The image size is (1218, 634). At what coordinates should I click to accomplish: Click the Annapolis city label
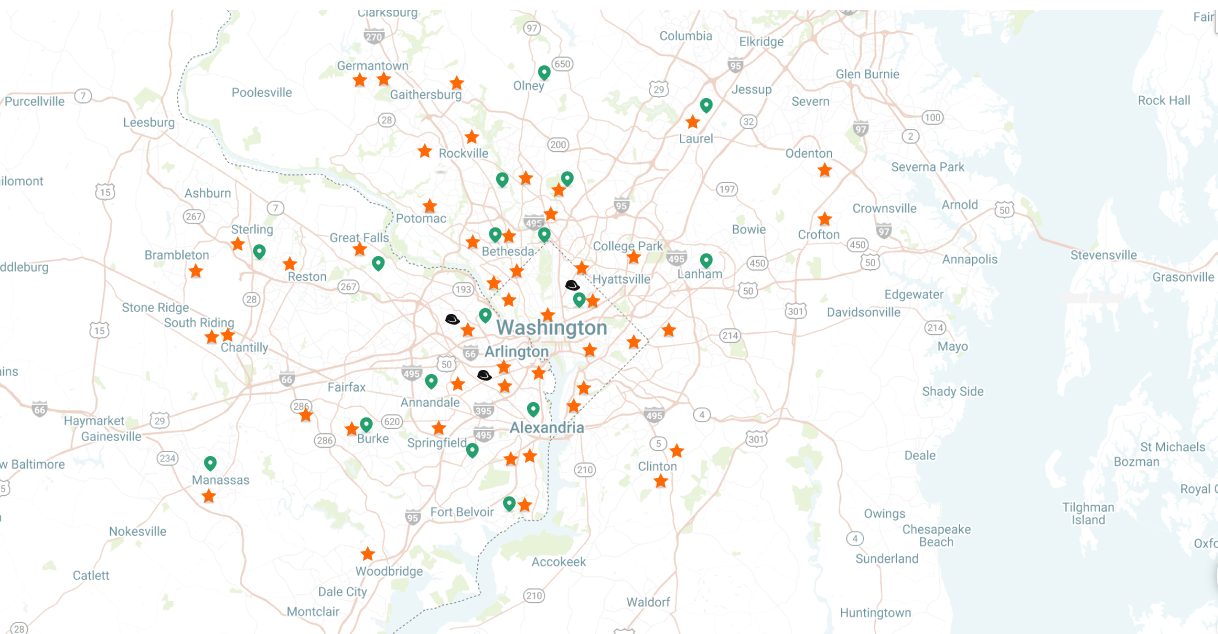969,259
